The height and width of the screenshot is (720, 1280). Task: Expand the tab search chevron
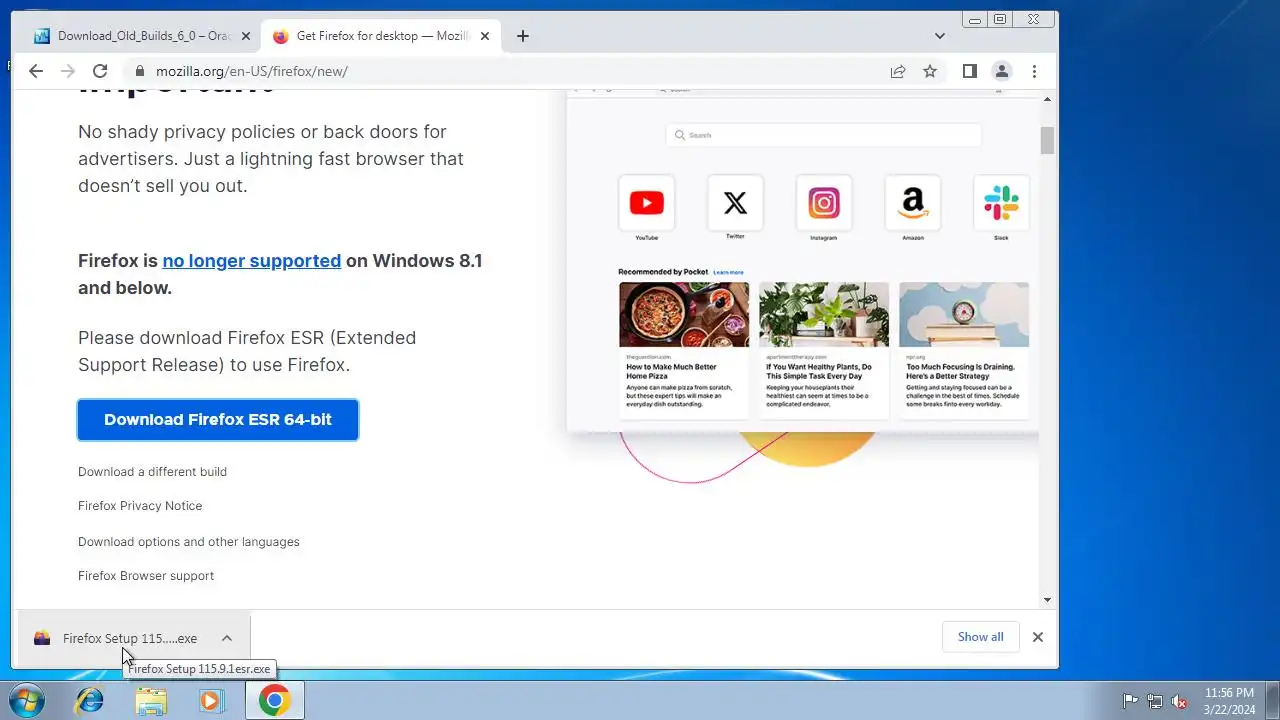[940, 36]
